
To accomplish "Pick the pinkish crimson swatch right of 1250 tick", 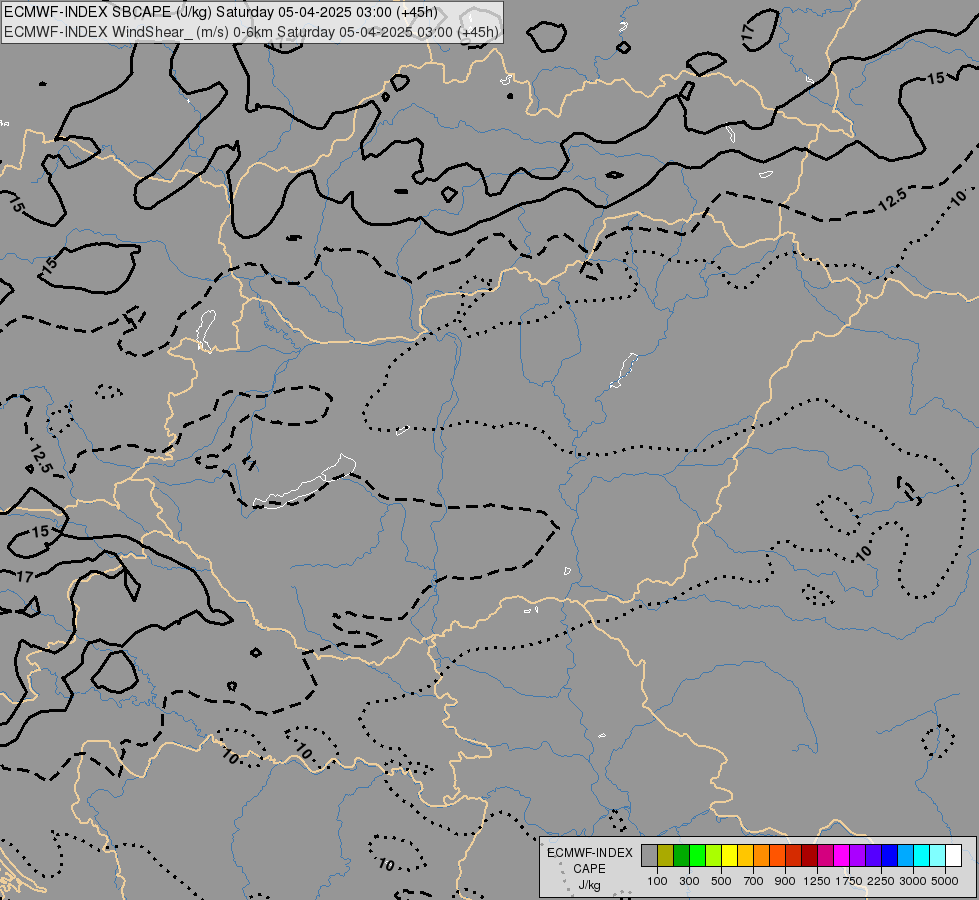I will pyautogui.click(x=825, y=856).
